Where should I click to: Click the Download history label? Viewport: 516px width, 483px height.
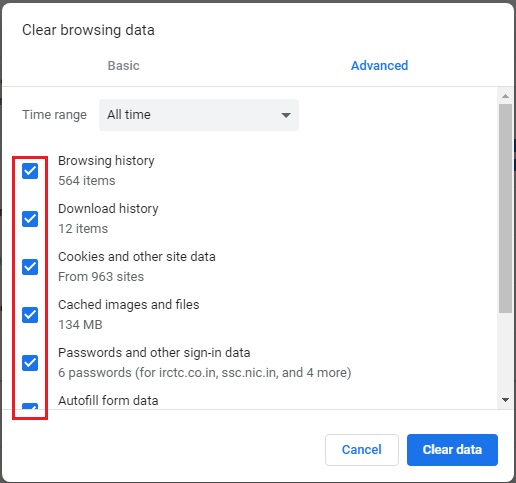pyautogui.click(x=108, y=209)
